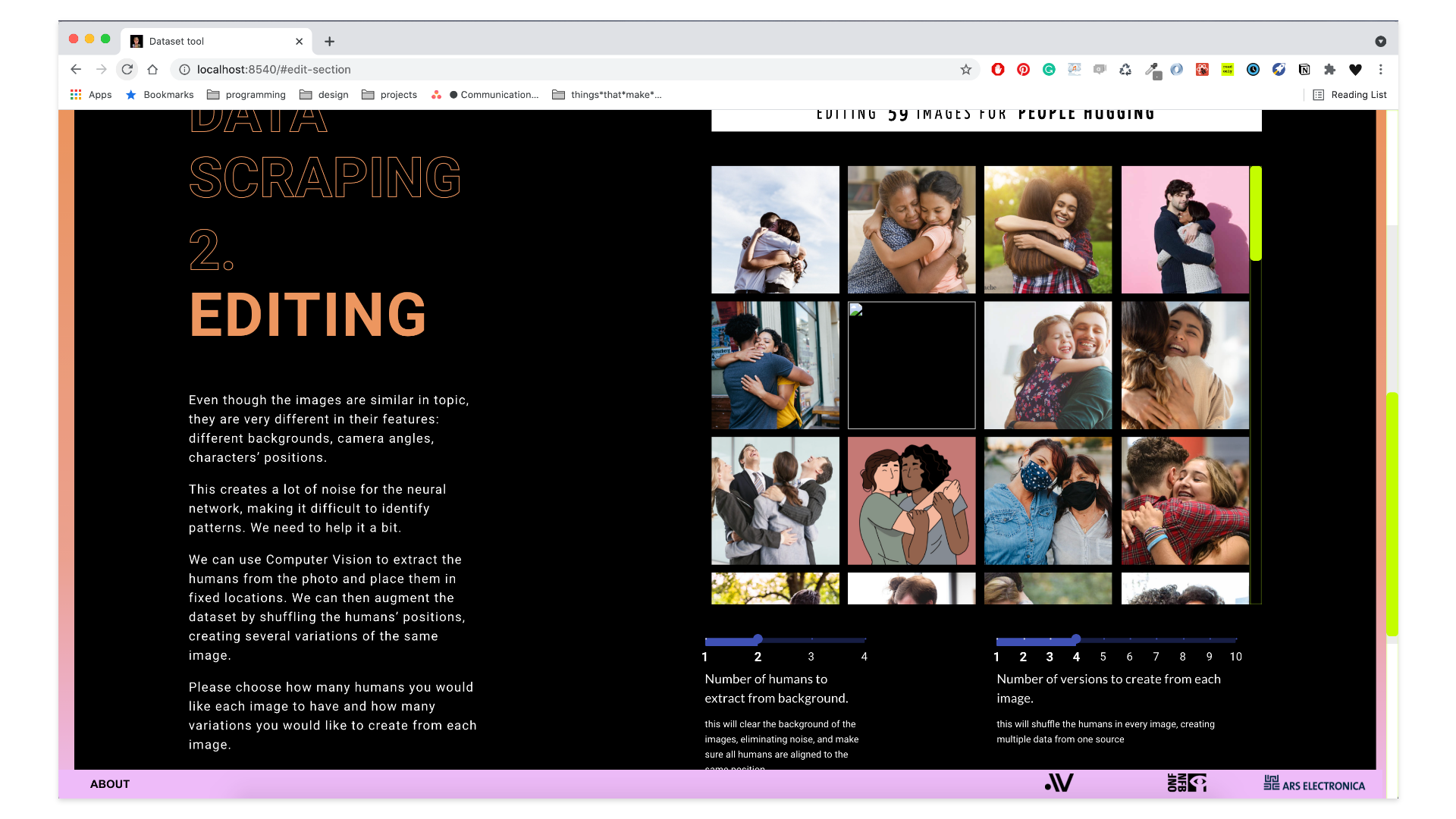Open the Pinterest save extension
Image resolution: width=1456 pixels, height=819 pixels.
tap(1024, 70)
